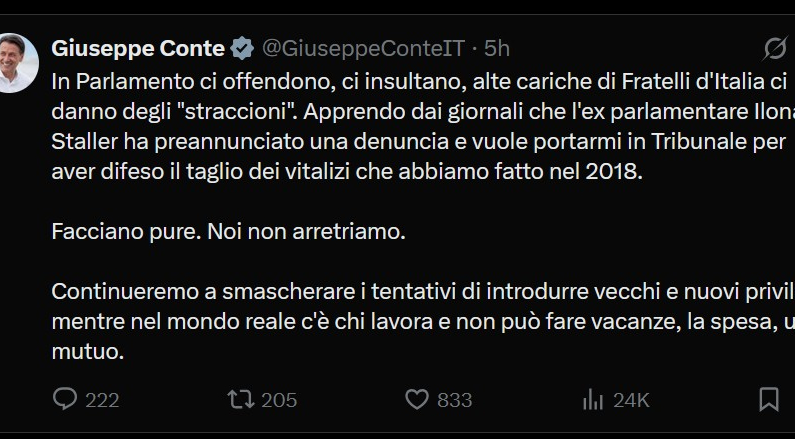Viewport: 795px width, 439px height.
Task: Click the reply speech bubble icon
Action: pyautogui.click(x=65, y=400)
